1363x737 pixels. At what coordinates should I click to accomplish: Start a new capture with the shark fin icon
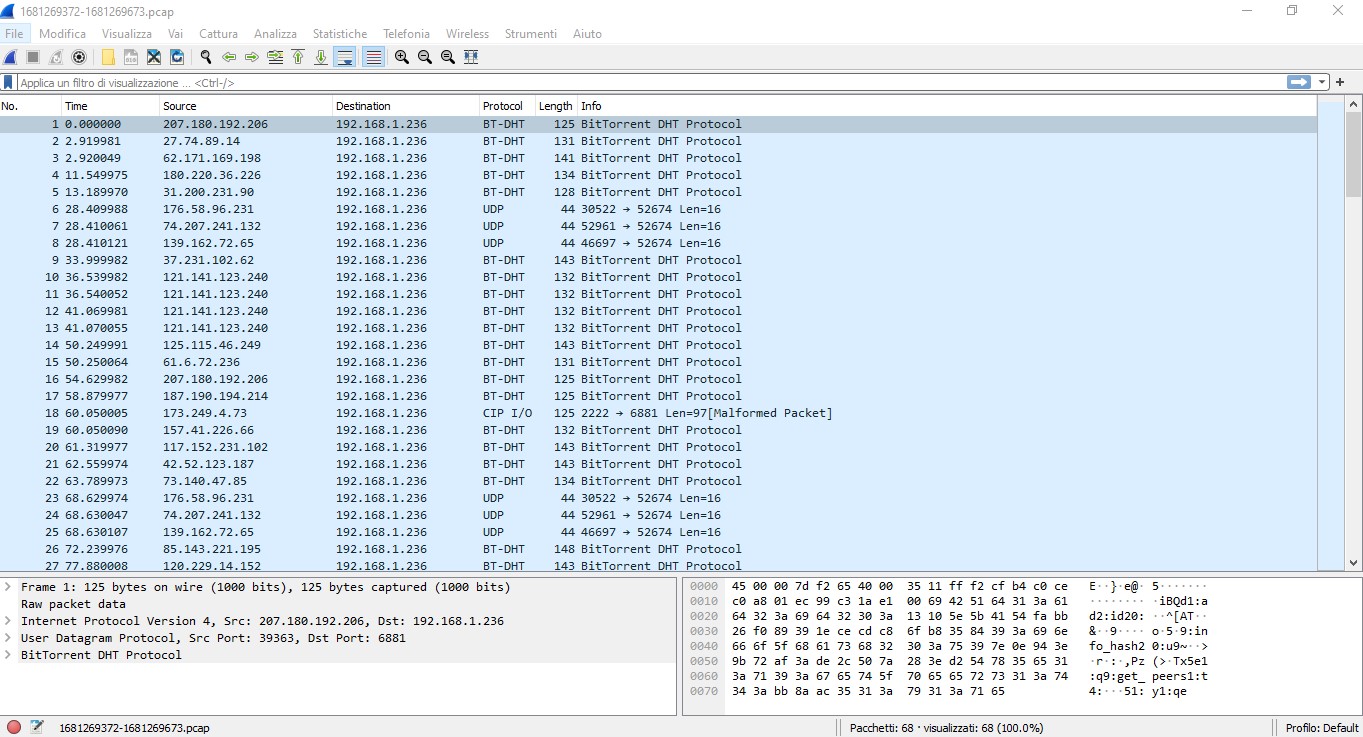pyautogui.click(x=10, y=57)
